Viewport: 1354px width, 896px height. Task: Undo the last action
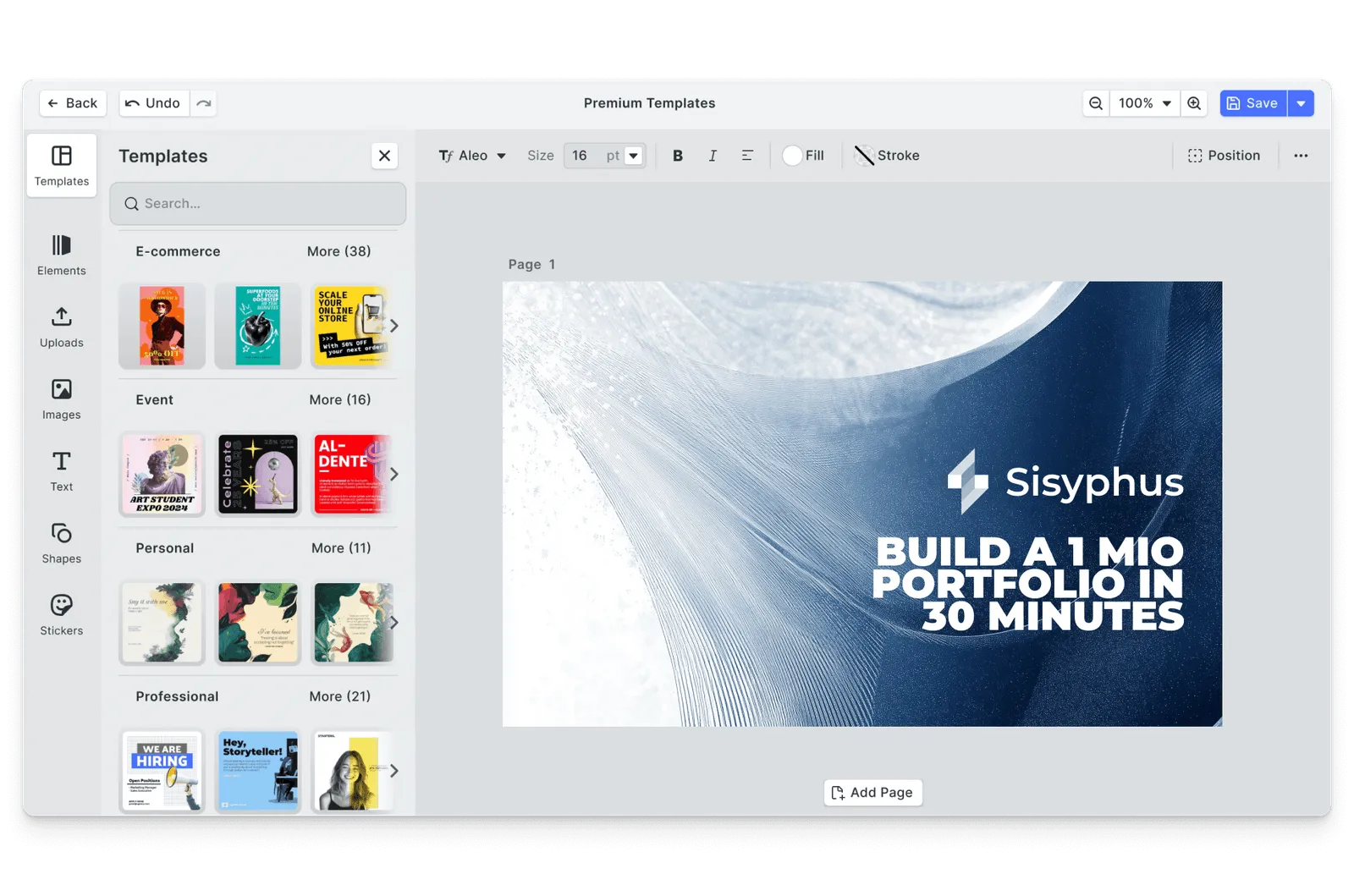[x=154, y=103]
